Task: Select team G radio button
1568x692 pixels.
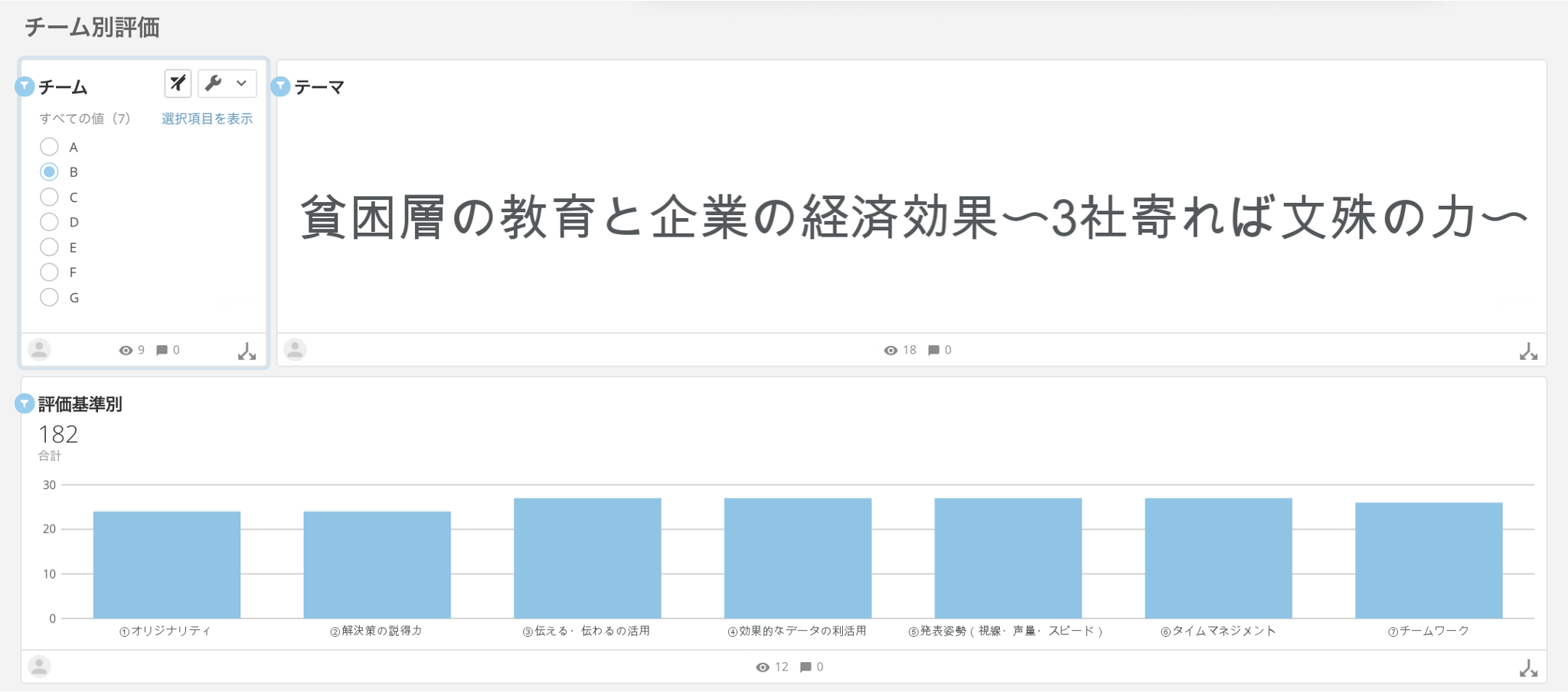Action: point(50,297)
